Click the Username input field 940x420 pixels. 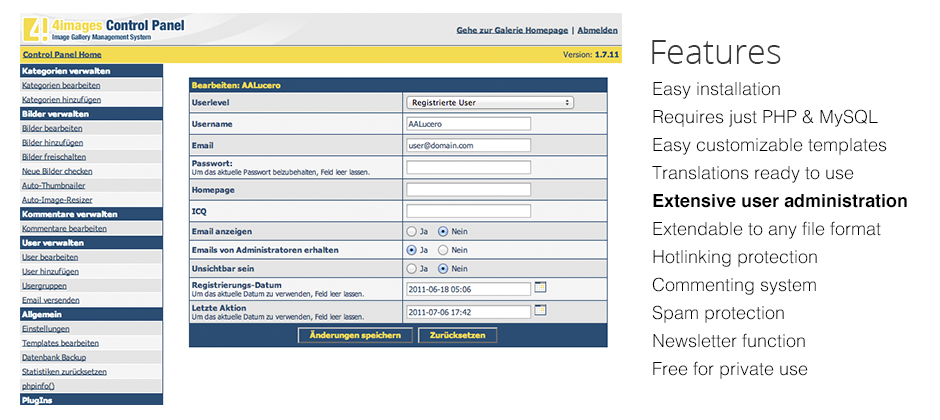click(468, 123)
